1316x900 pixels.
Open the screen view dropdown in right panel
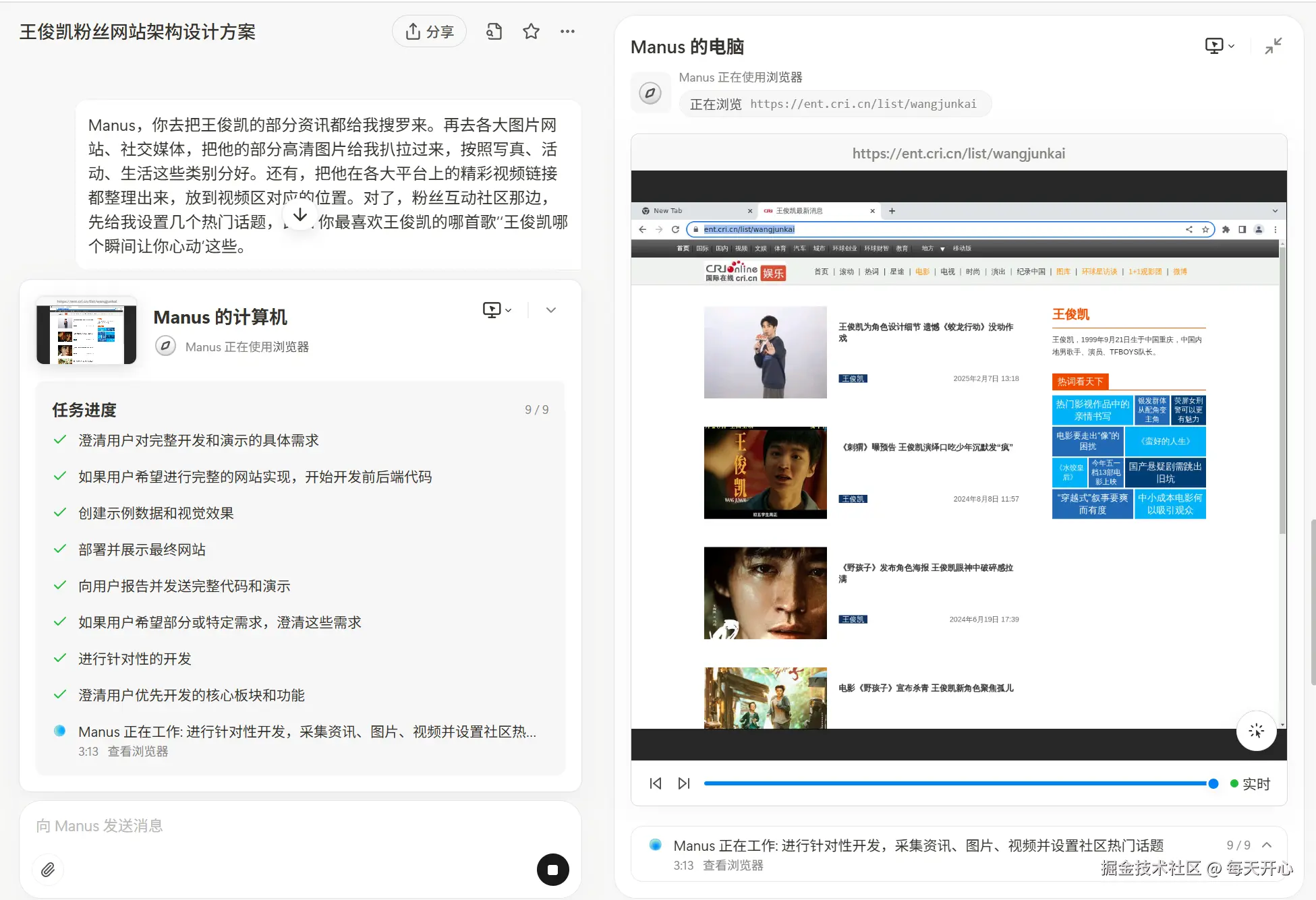(x=1220, y=46)
